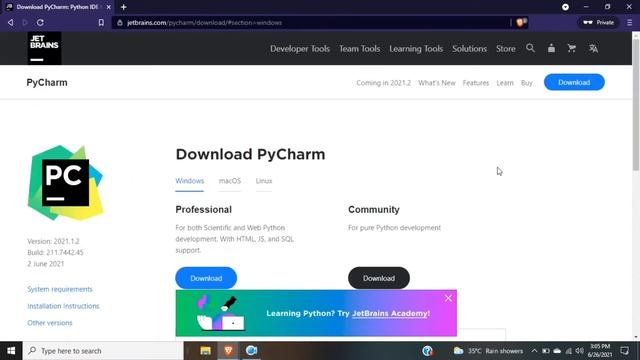
Task: Open File Explorer from taskbar
Action: [x=205, y=351]
